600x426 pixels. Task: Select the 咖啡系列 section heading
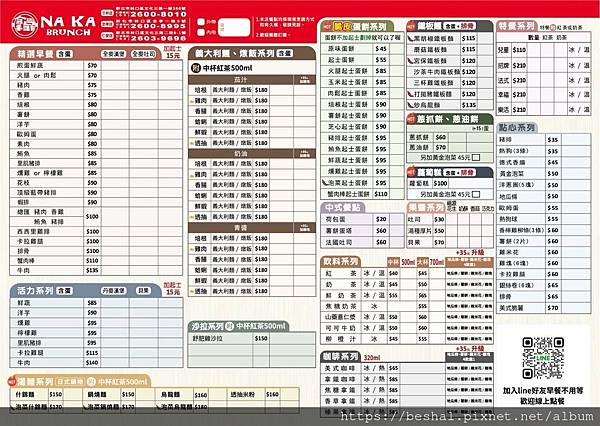click(x=341, y=356)
